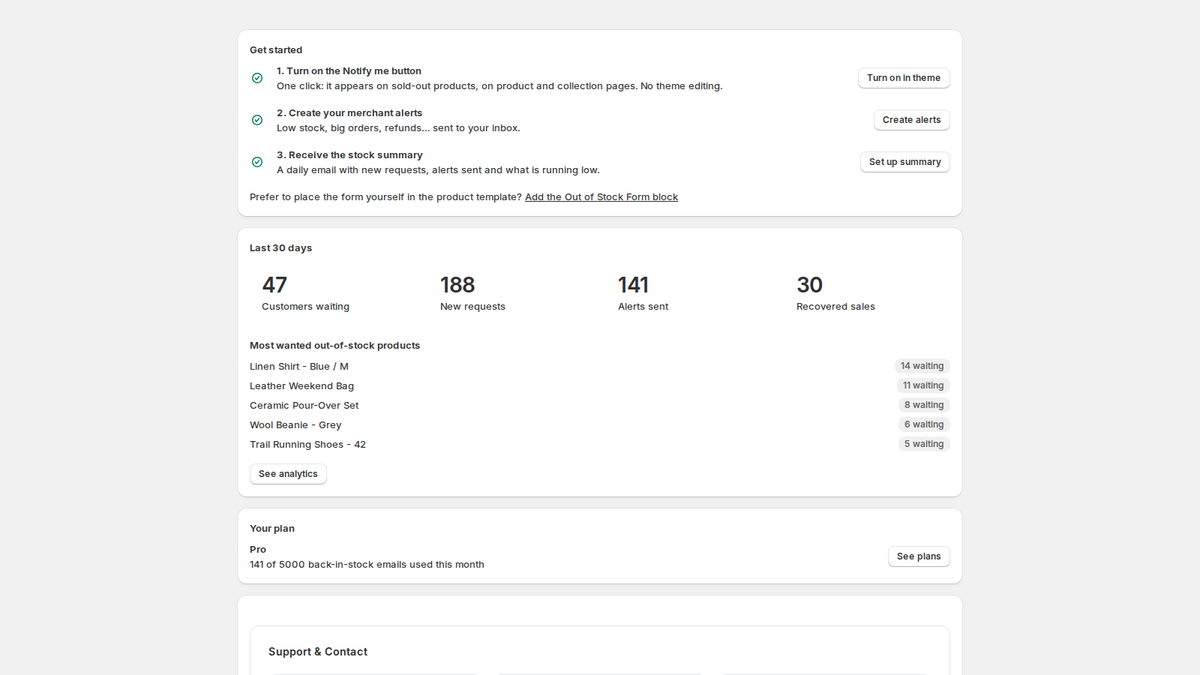Click Set up summary button
The height and width of the screenshot is (675, 1200).
point(905,162)
